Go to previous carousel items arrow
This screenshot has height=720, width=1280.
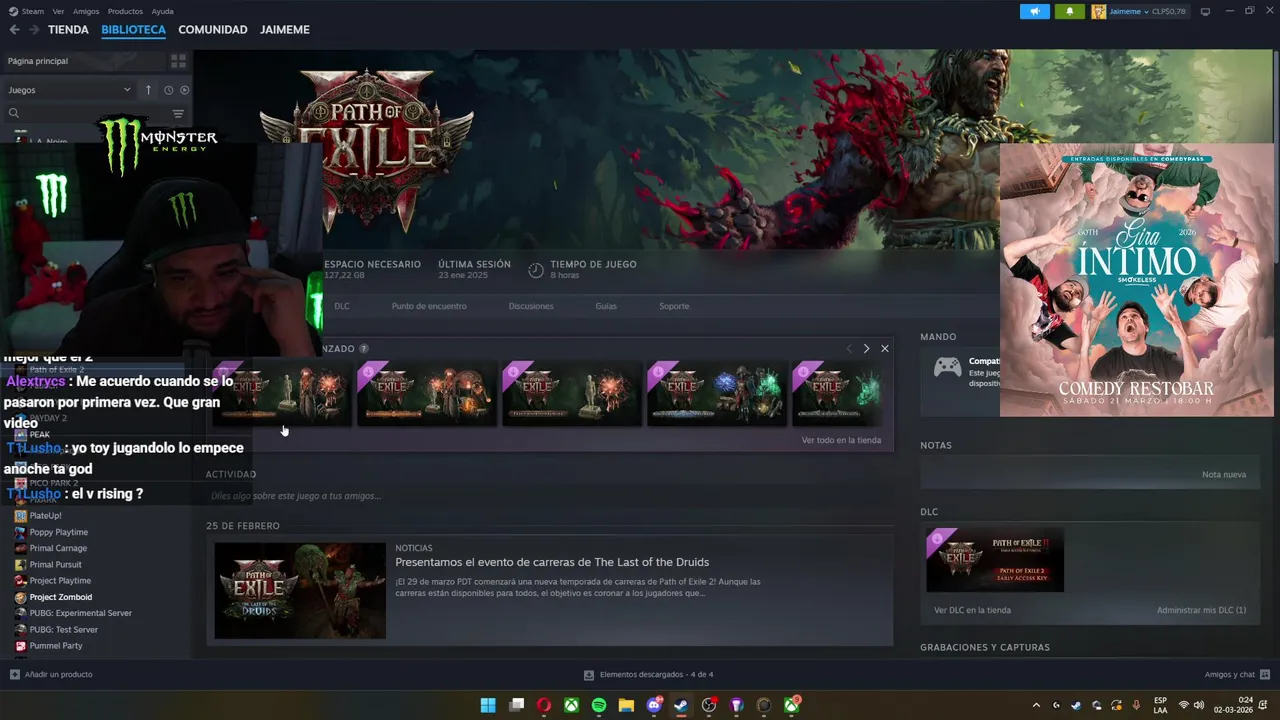coord(849,348)
